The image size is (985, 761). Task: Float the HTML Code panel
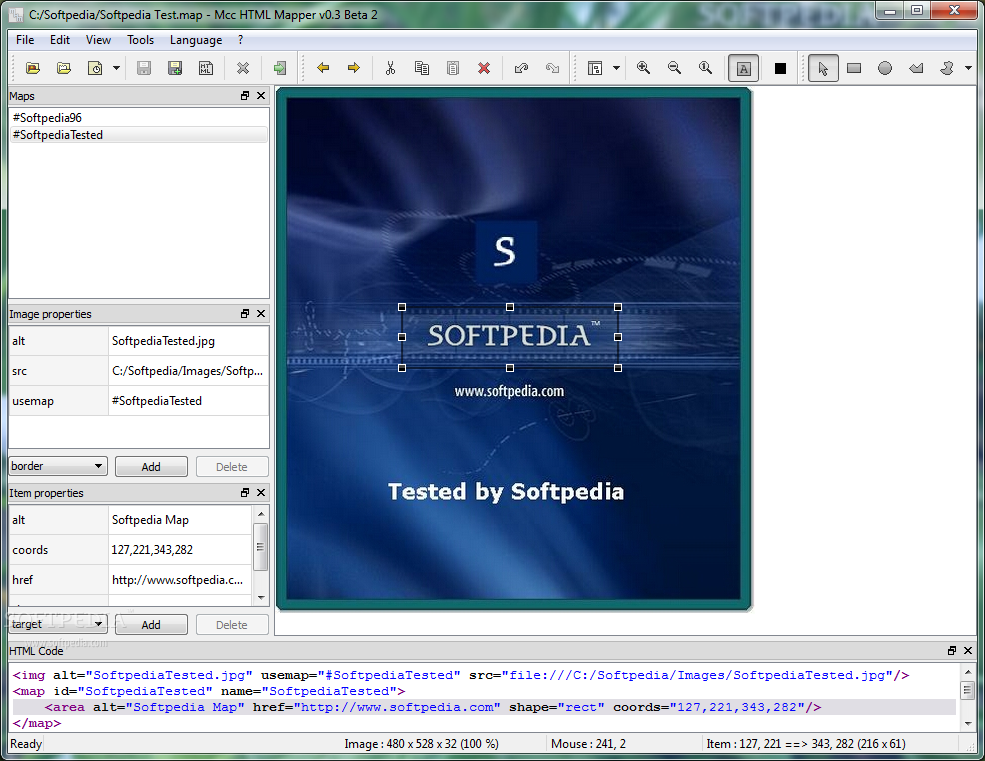(x=952, y=650)
